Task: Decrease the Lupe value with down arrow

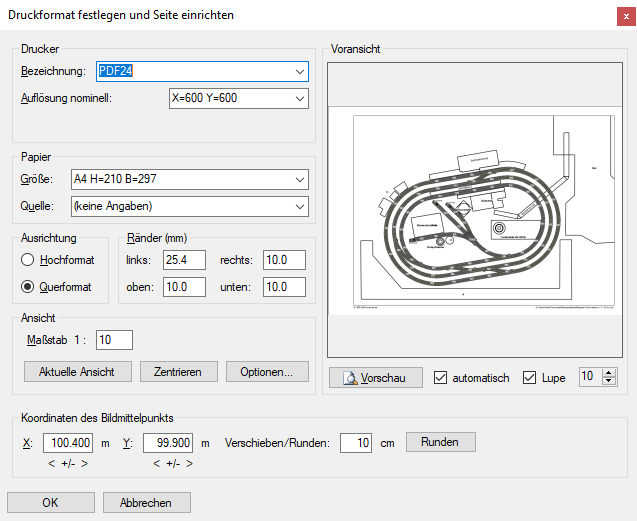Action: tap(608, 381)
